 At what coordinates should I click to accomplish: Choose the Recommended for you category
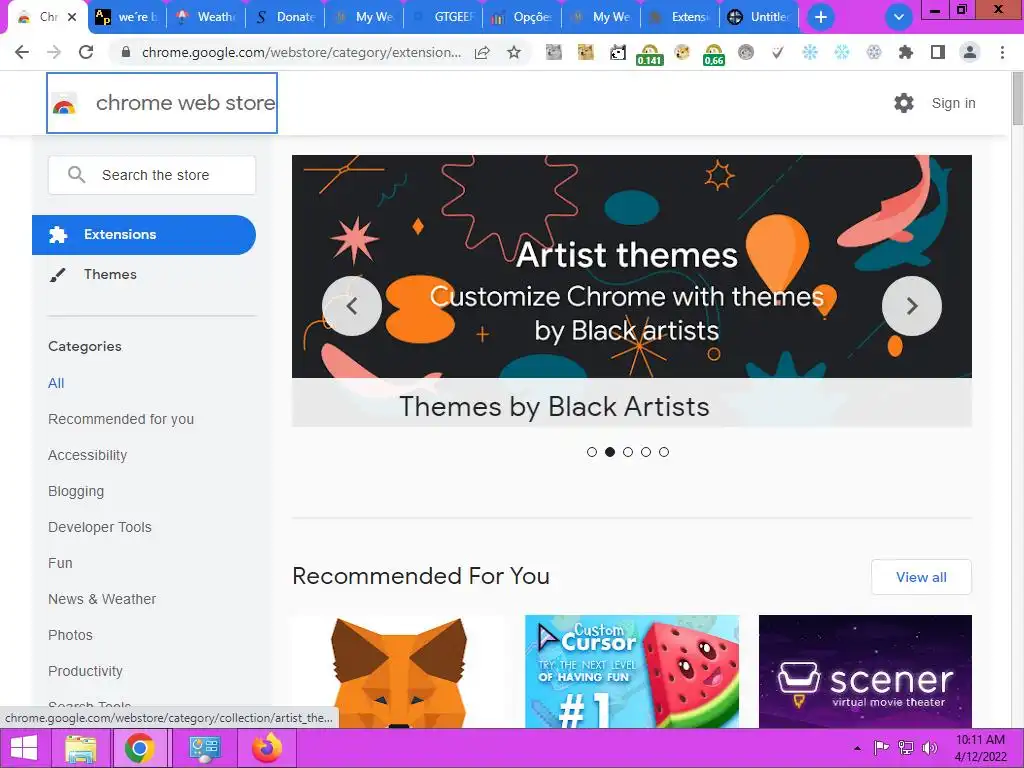[x=121, y=419]
